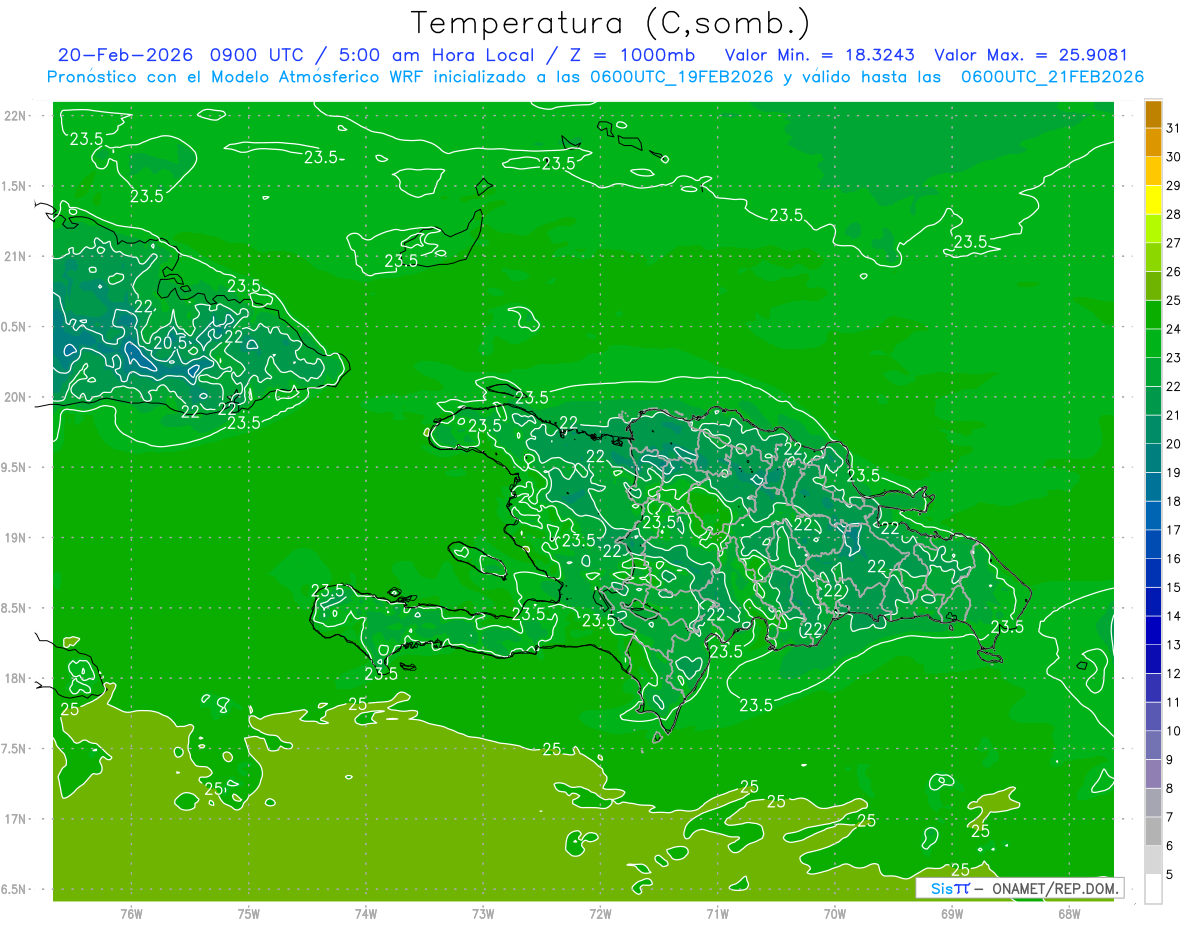The height and width of the screenshot is (927, 1200).
Task: Click the colorbar tick label "19"
Action: click(x=1174, y=473)
